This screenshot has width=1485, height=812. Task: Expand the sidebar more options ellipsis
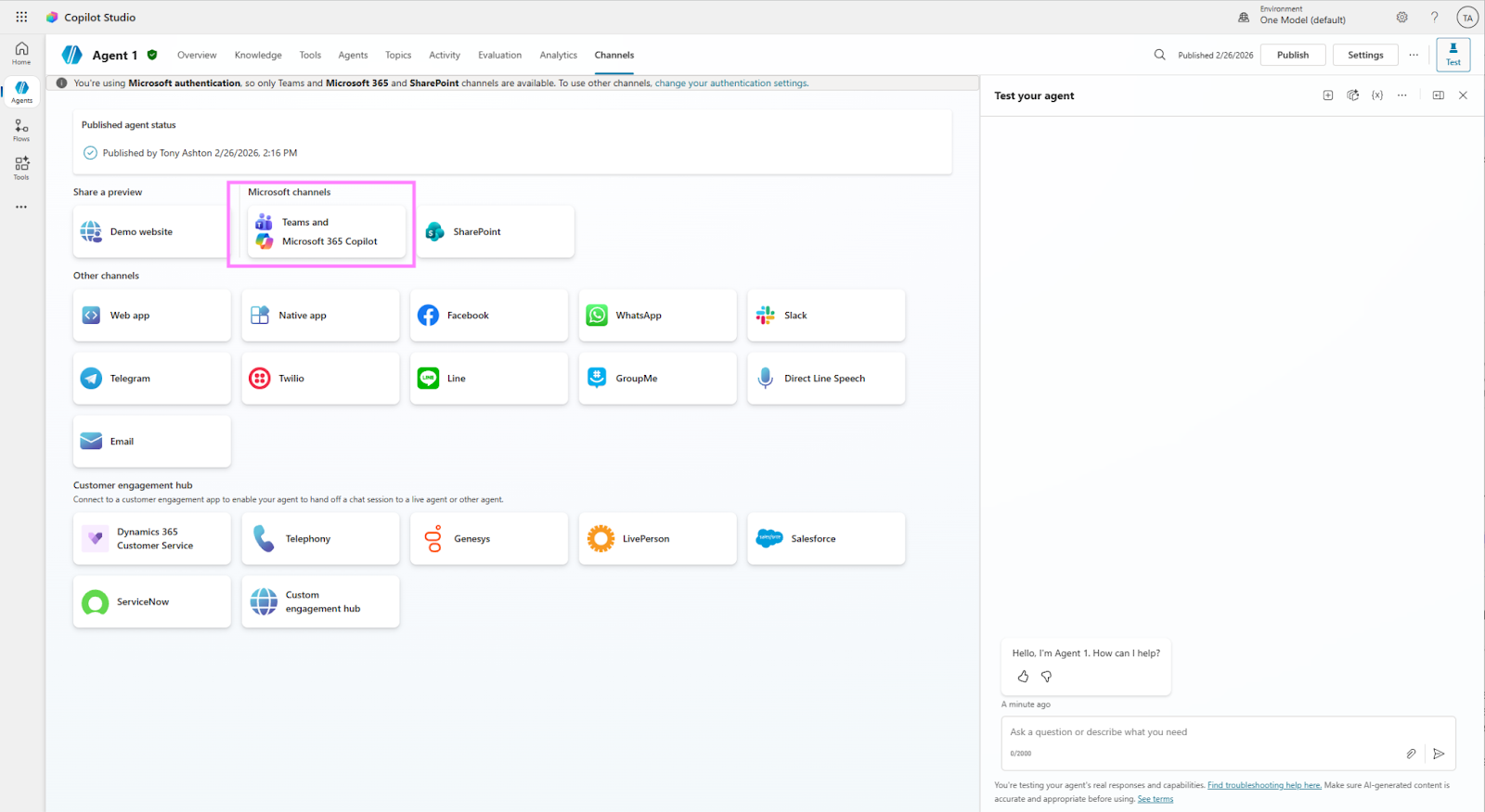tap(21, 207)
